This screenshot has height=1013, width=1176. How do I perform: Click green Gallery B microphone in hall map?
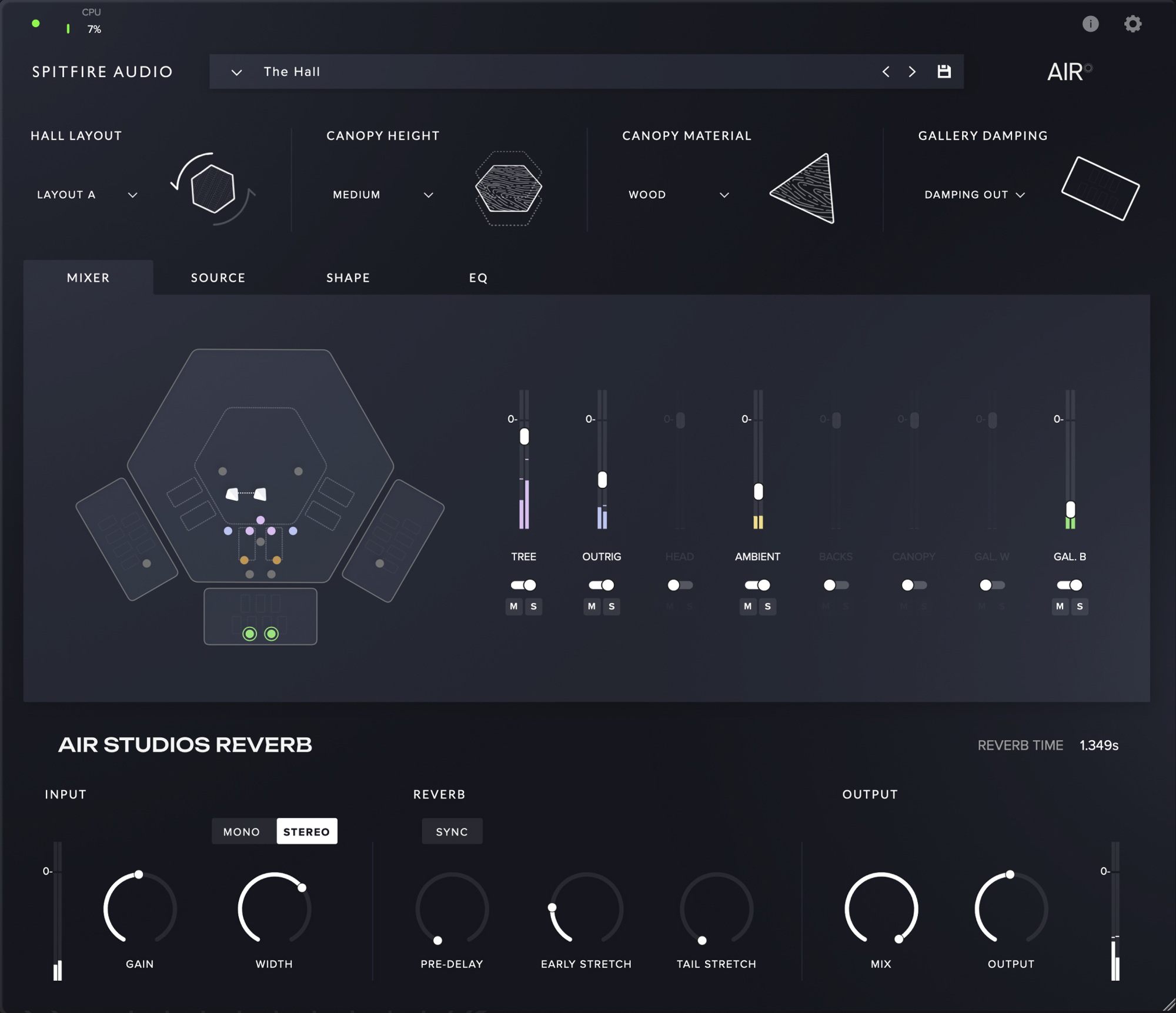click(x=250, y=633)
